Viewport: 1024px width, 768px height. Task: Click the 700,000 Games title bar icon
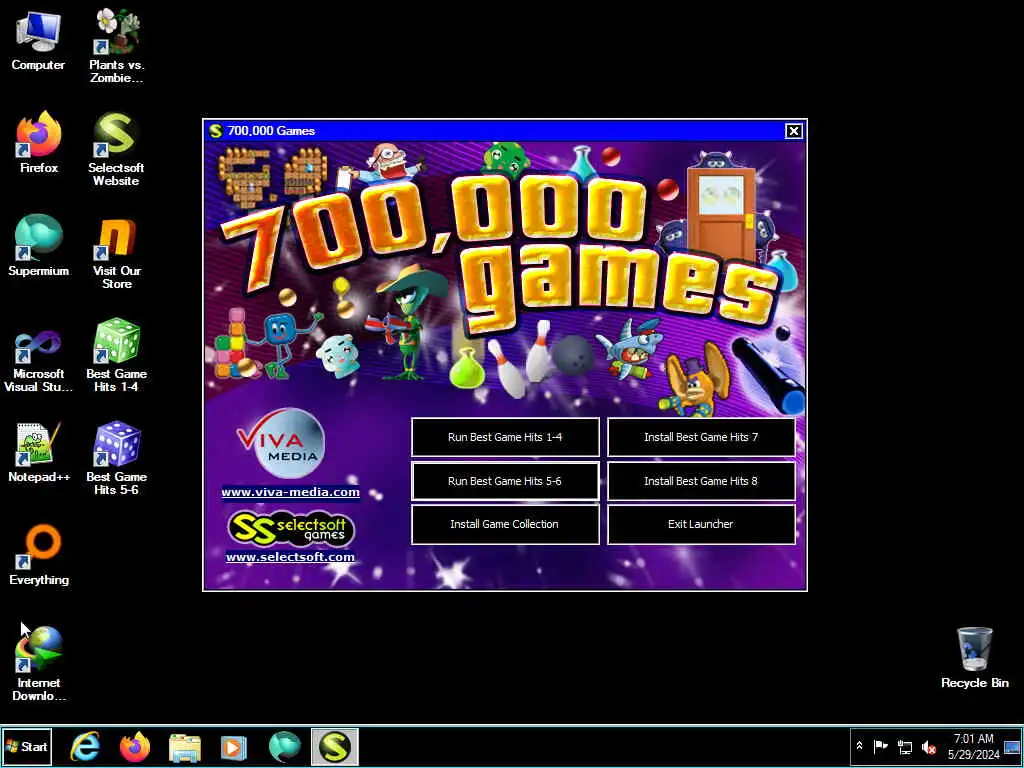(215, 131)
